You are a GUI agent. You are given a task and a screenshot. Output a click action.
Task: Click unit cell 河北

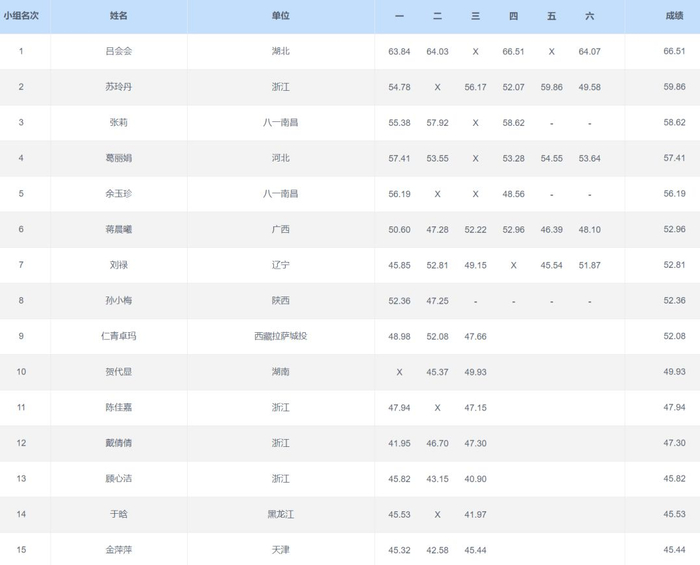coord(280,158)
